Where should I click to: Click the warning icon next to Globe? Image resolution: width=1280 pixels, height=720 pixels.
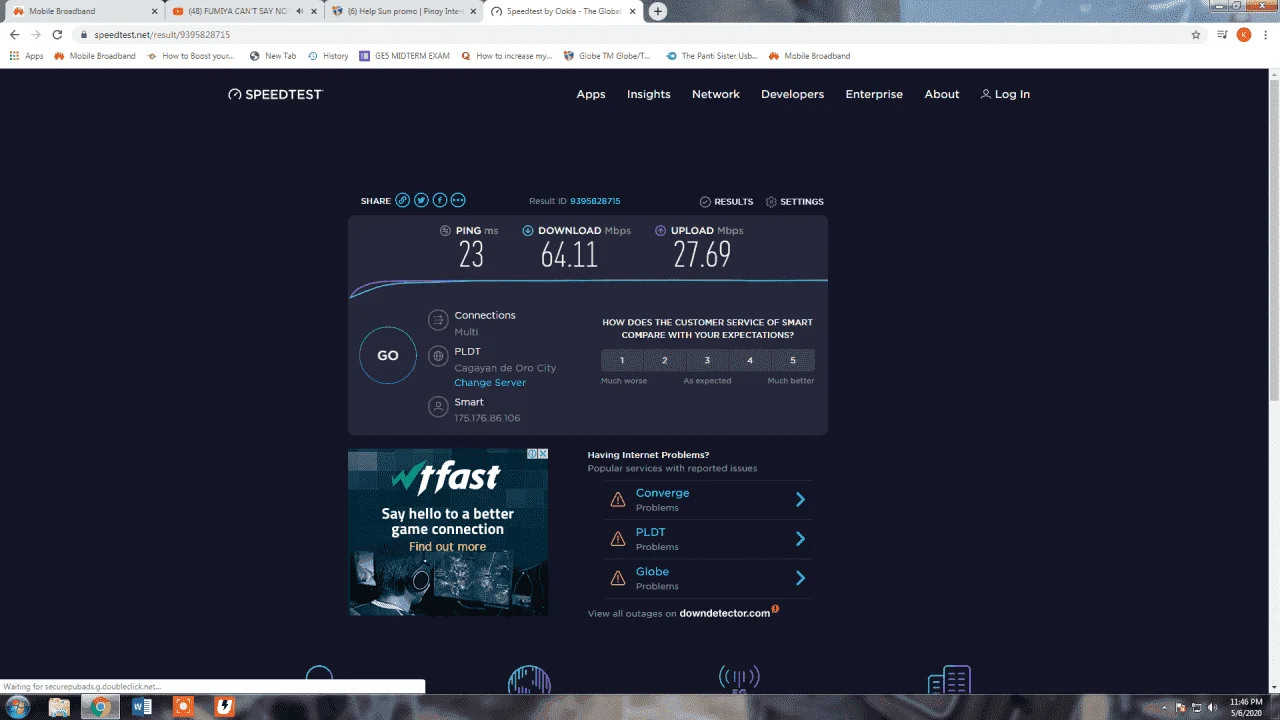coord(618,578)
